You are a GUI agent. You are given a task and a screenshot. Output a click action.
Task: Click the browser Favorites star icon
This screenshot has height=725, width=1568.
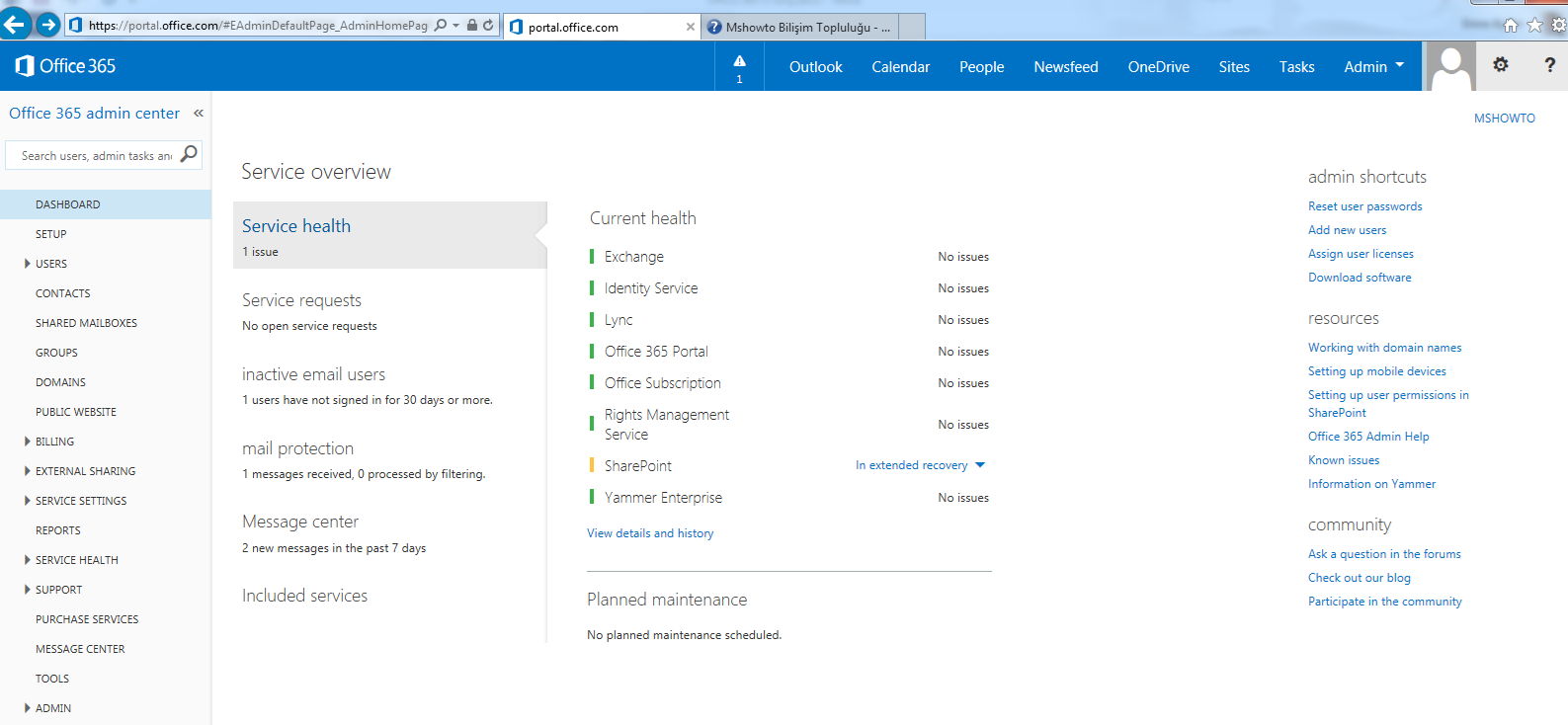point(1534,26)
